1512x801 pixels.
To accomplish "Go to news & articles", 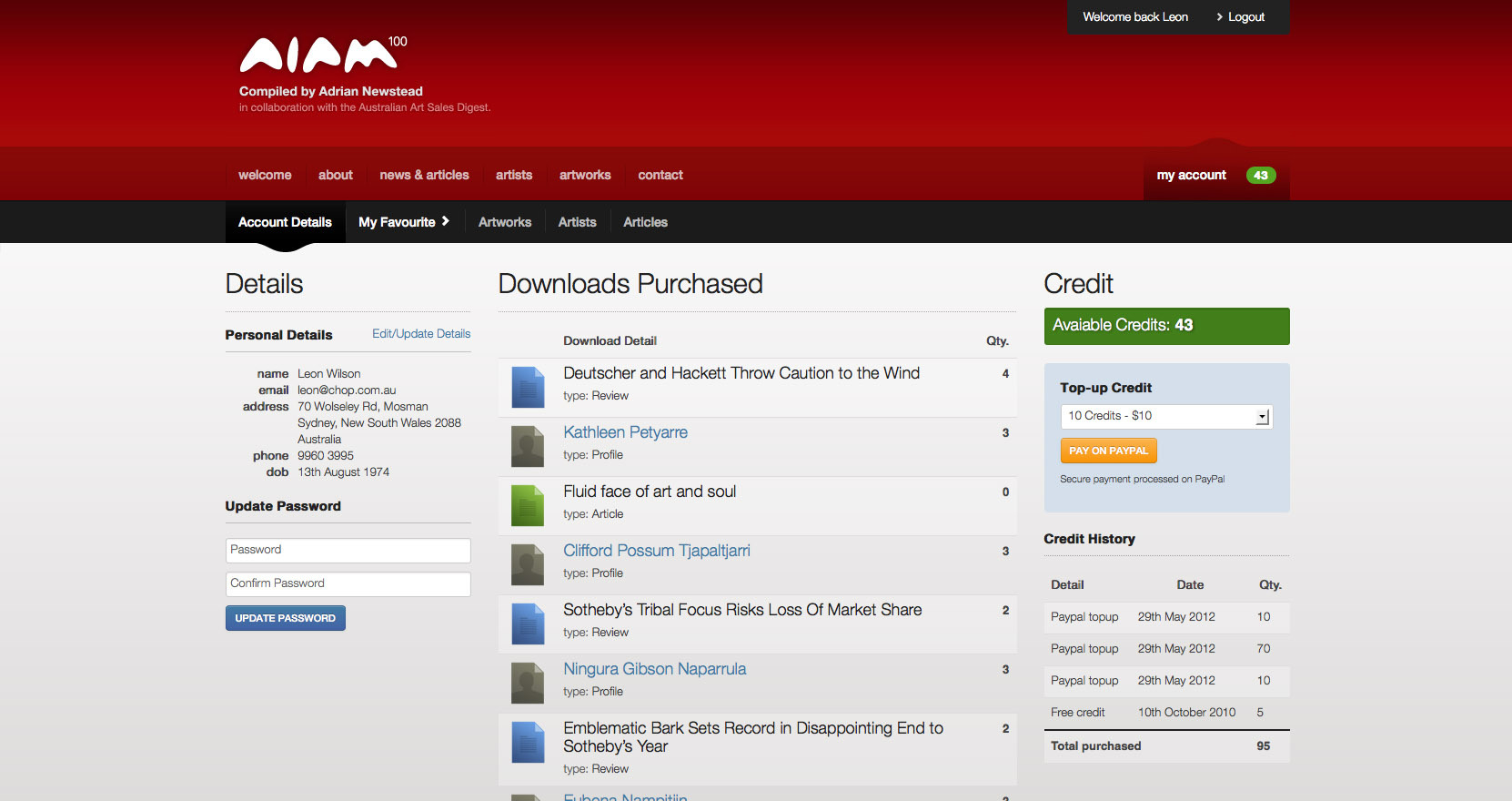I will pos(425,175).
